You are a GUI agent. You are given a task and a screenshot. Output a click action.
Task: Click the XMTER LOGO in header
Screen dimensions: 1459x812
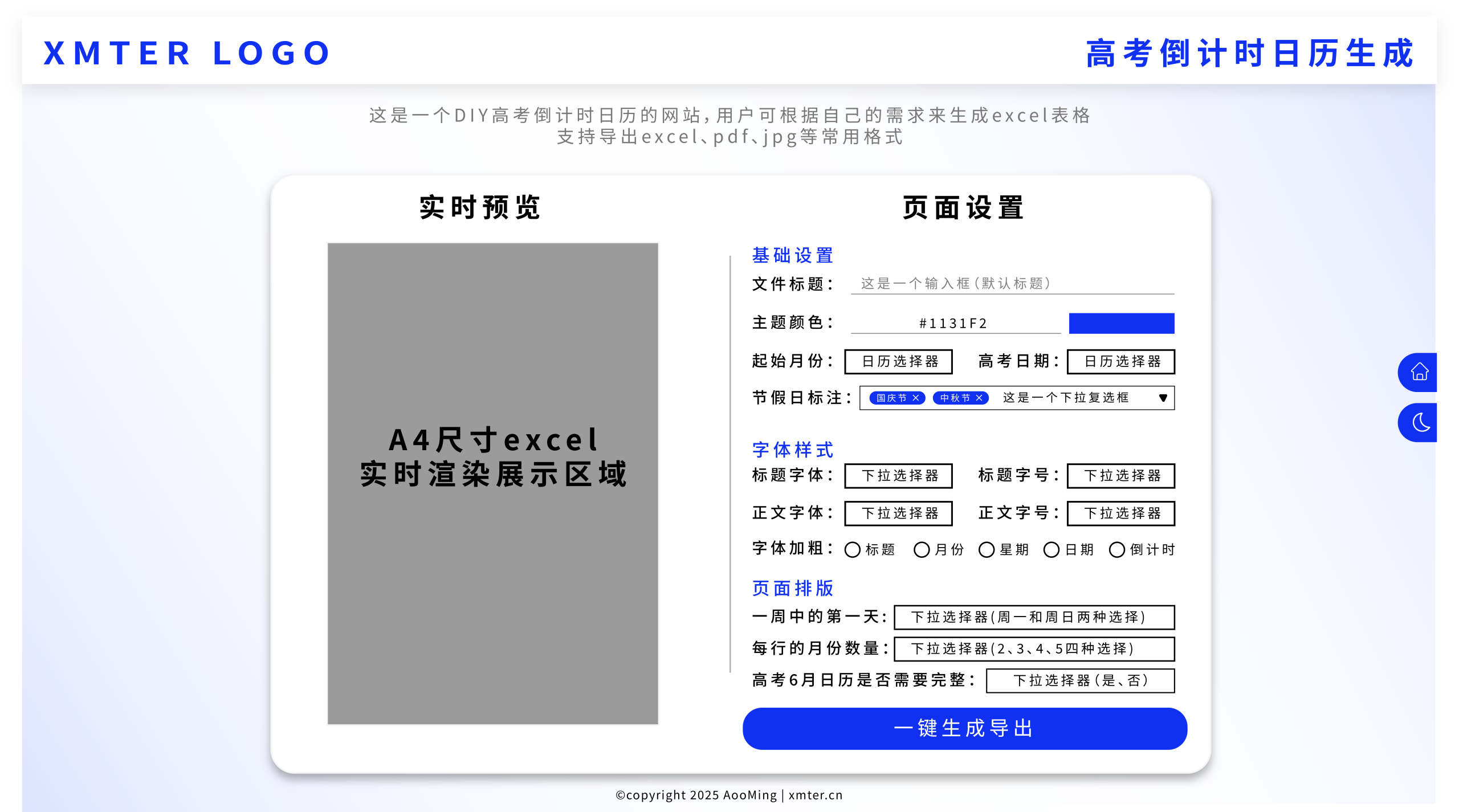[x=187, y=53]
